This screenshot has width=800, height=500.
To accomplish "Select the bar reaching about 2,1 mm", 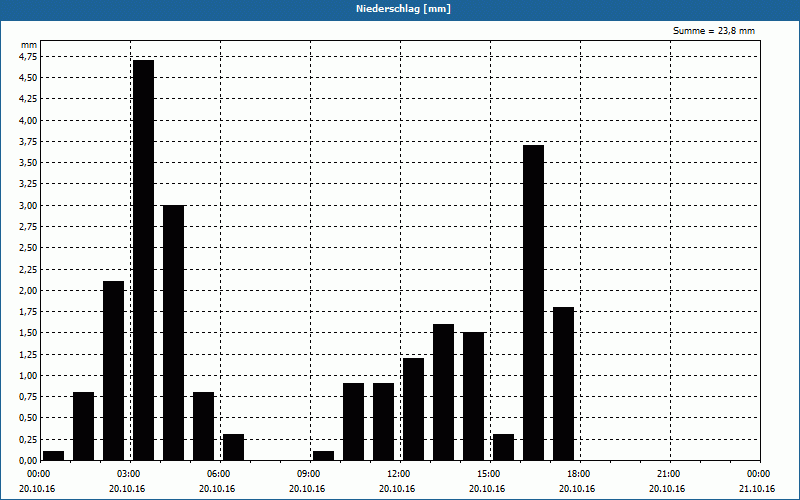I will tap(113, 371).
